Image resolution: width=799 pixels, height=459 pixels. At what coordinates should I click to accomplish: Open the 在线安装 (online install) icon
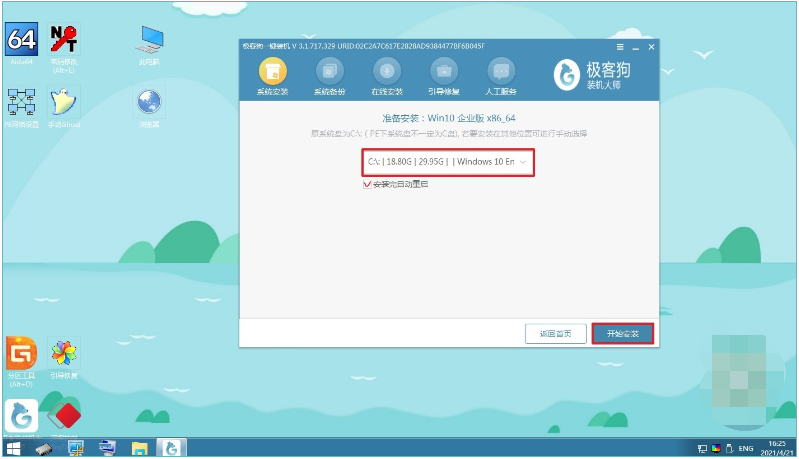[387, 71]
